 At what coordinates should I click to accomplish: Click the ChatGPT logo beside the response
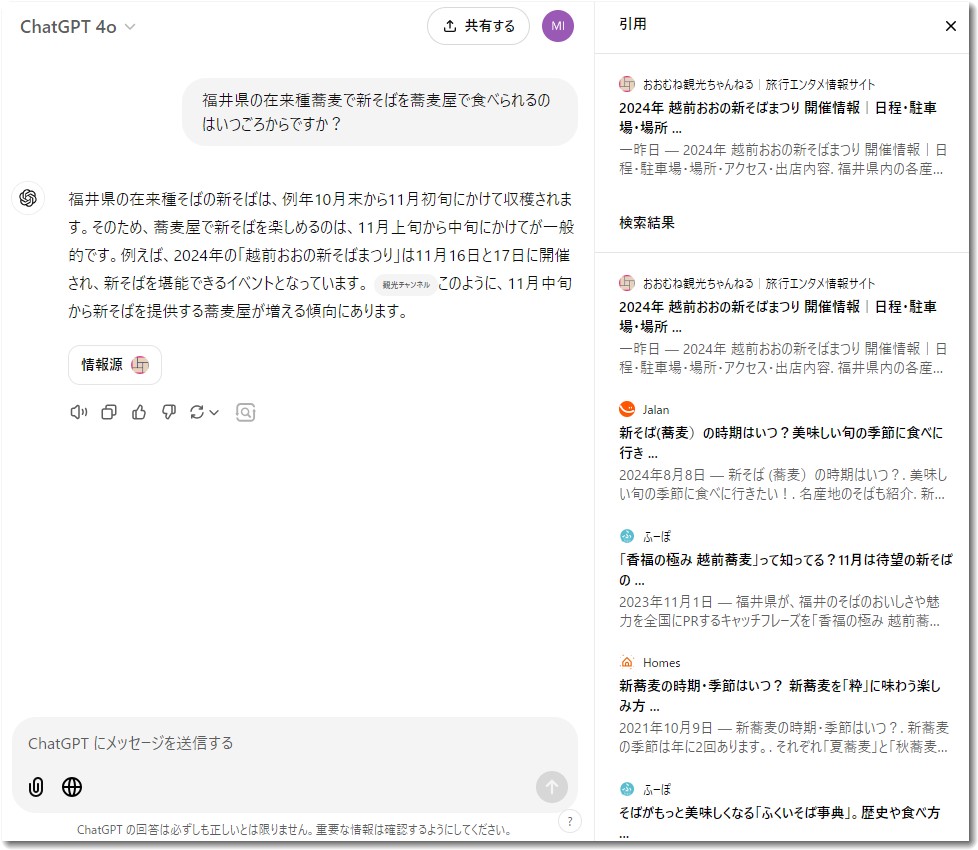(28, 198)
